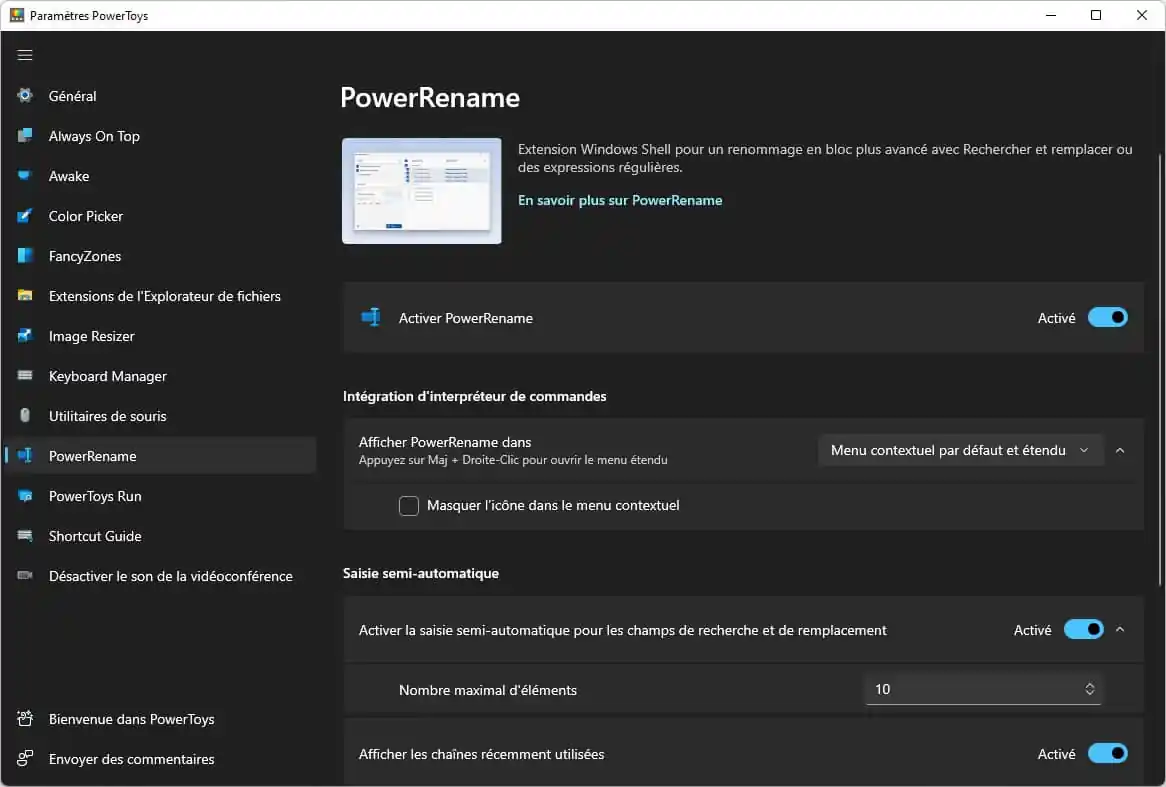Open PowerToys Run settings
The height and width of the screenshot is (787, 1166).
coord(161,495)
